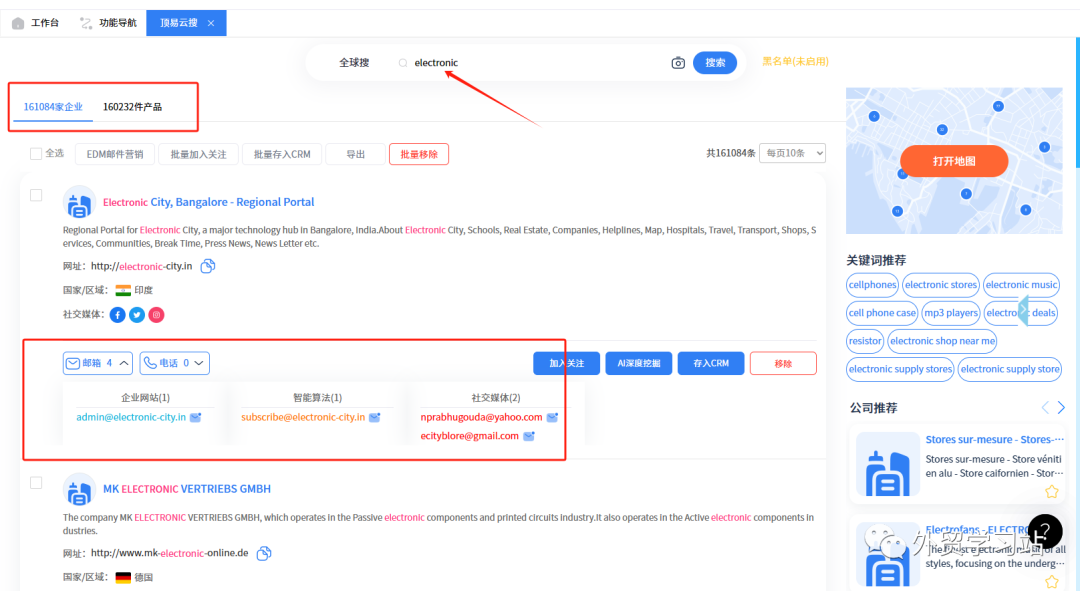
Task: Click the help question mark icon
Action: click(x=1045, y=531)
